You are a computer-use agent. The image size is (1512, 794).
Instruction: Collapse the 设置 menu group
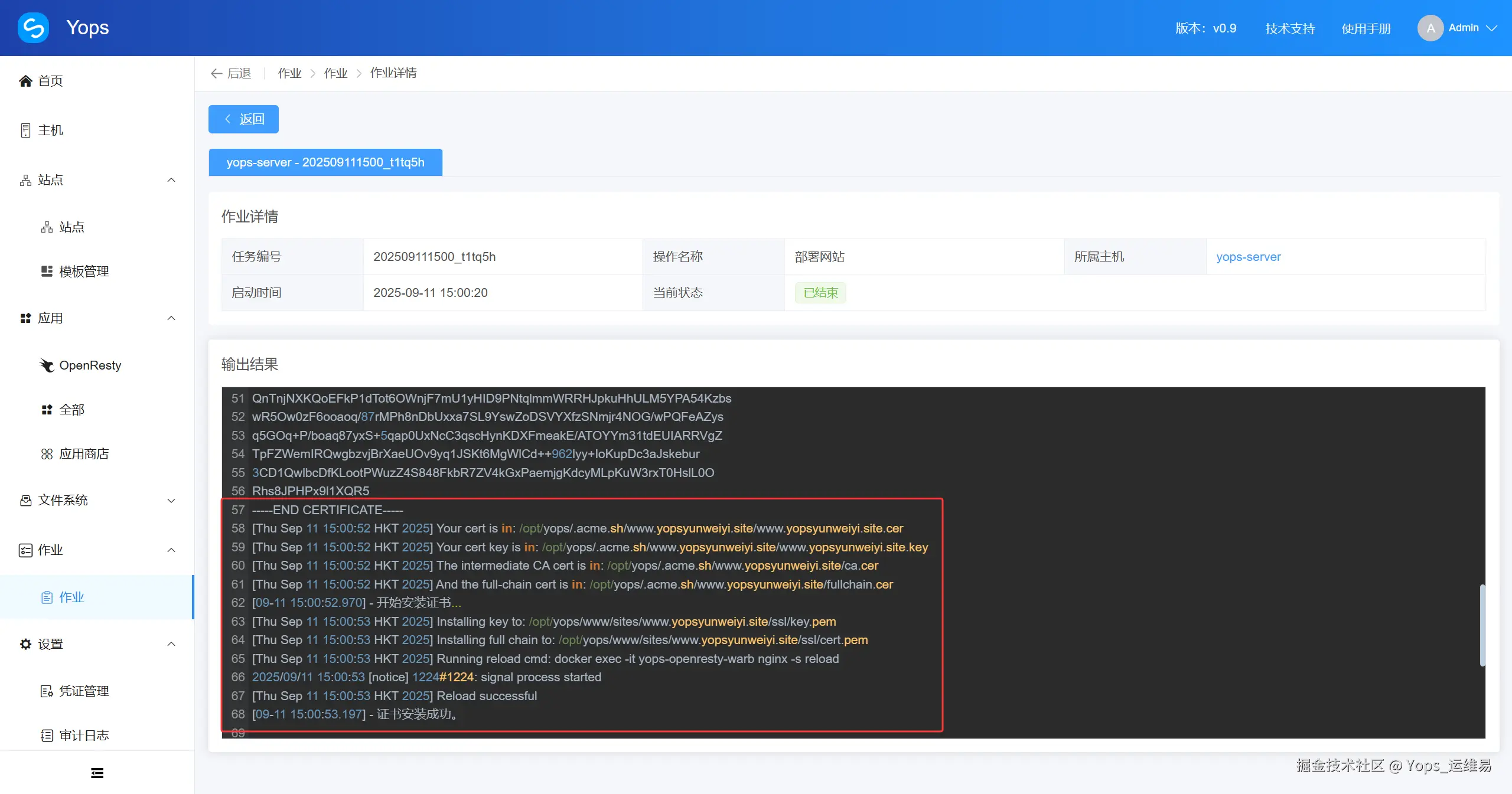coord(171,644)
